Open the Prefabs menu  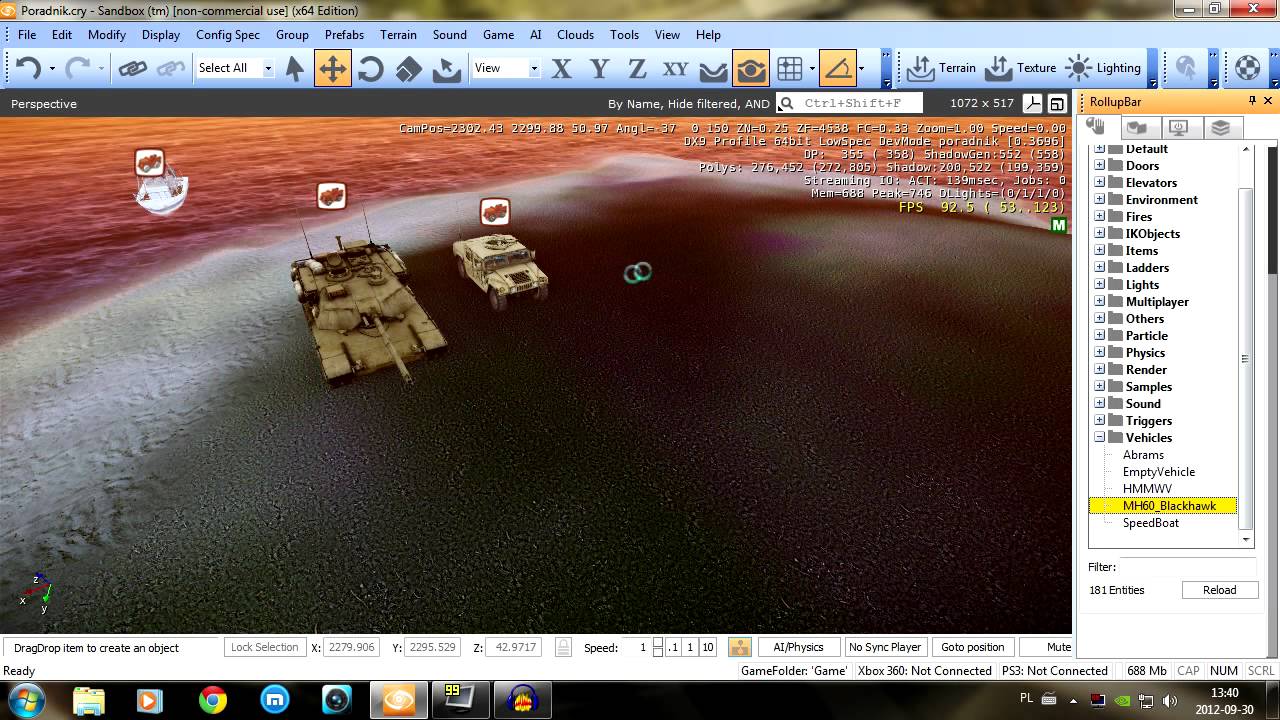pyautogui.click(x=344, y=34)
